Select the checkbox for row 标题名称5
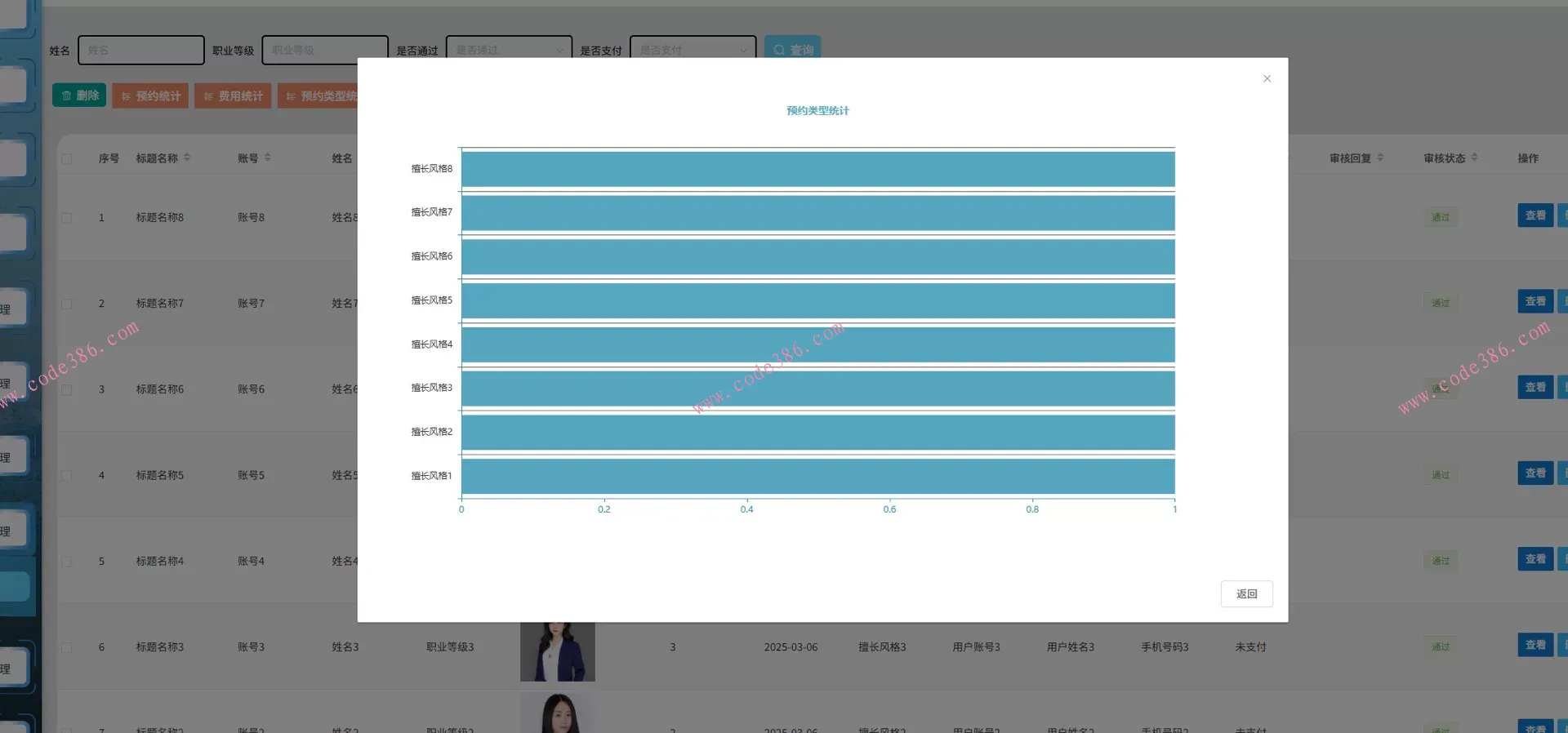Viewport: 1568px width, 733px height. [67, 475]
